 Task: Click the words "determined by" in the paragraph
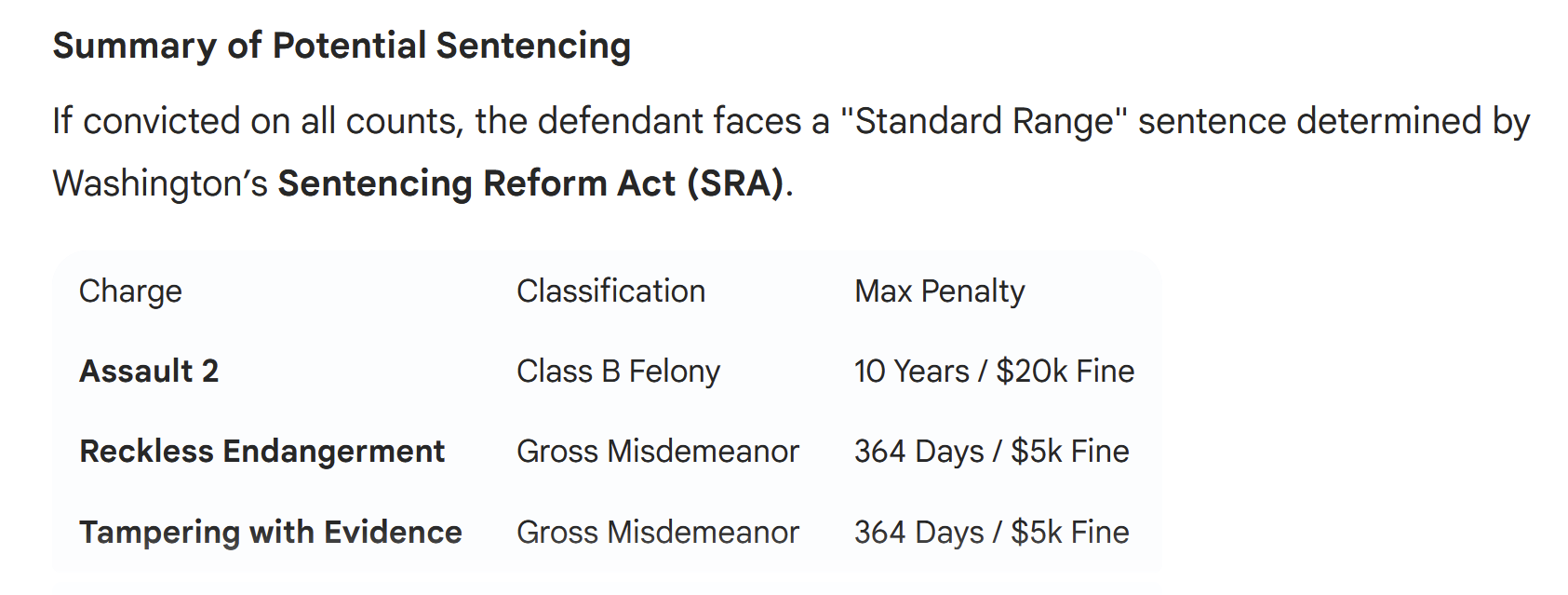click(1413, 122)
